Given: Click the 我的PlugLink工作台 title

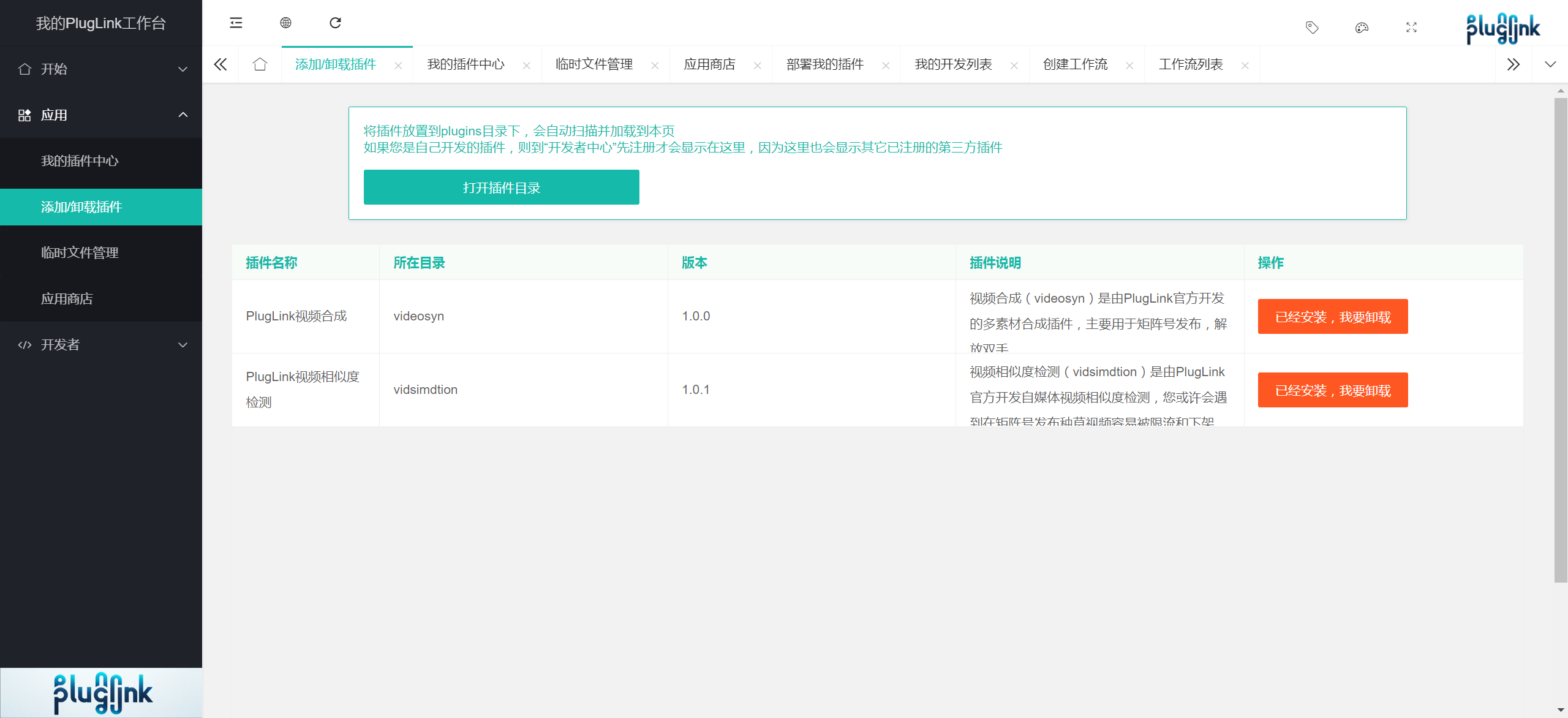Looking at the screenshot, I should 101,23.
